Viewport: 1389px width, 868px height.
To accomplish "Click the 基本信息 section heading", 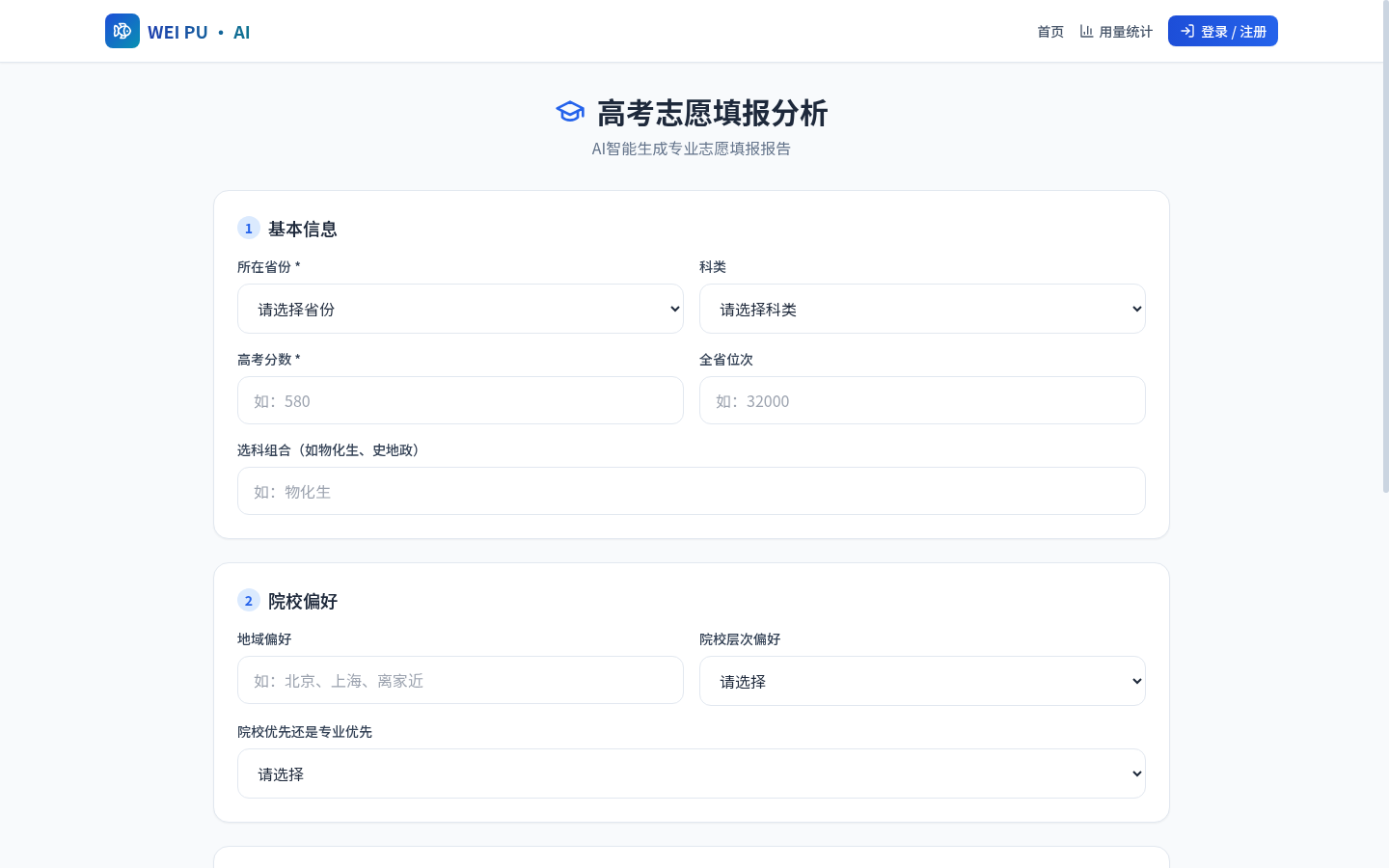I will [x=303, y=229].
